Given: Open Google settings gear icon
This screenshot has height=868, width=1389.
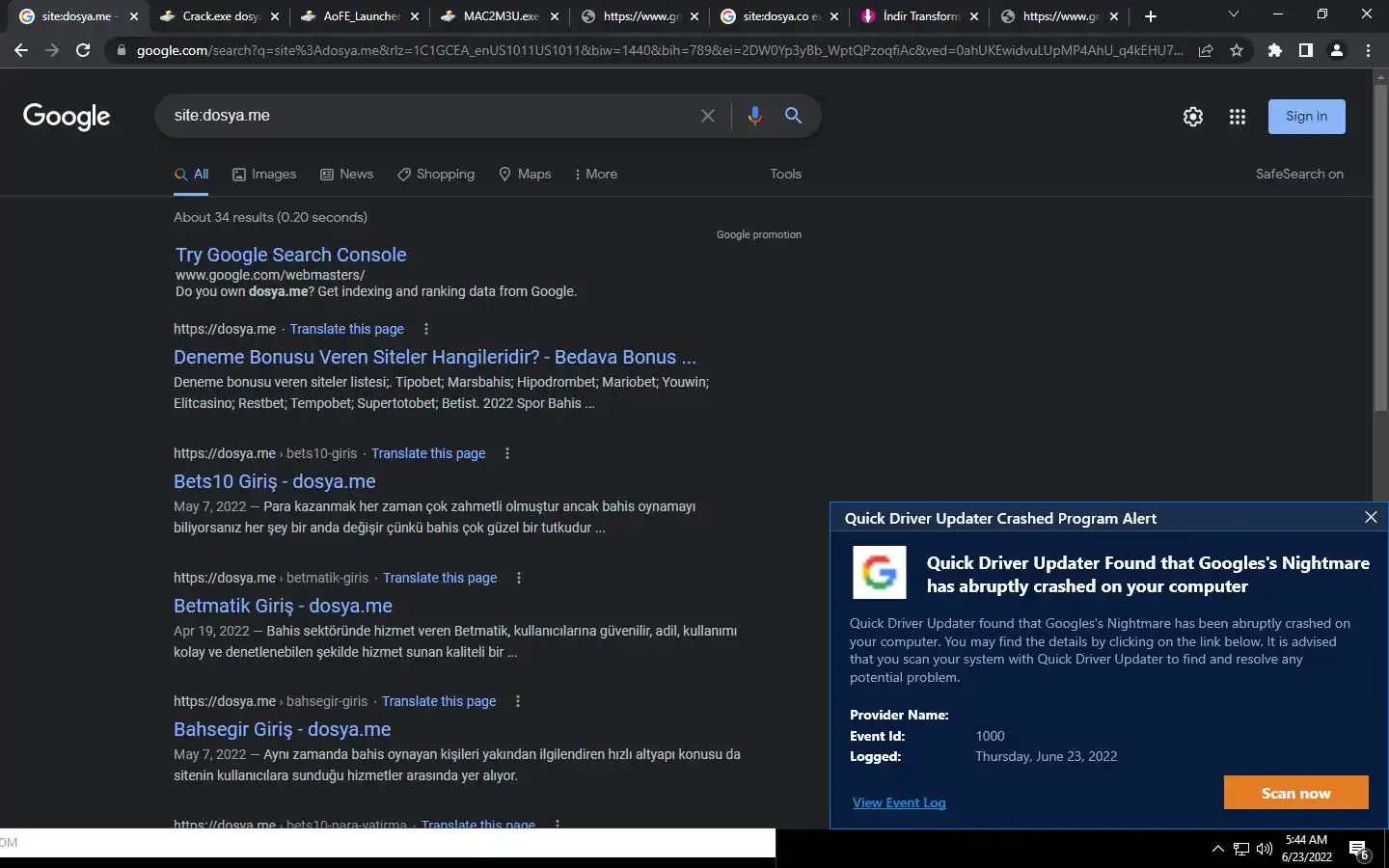Looking at the screenshot, I should pos(1193,117).
